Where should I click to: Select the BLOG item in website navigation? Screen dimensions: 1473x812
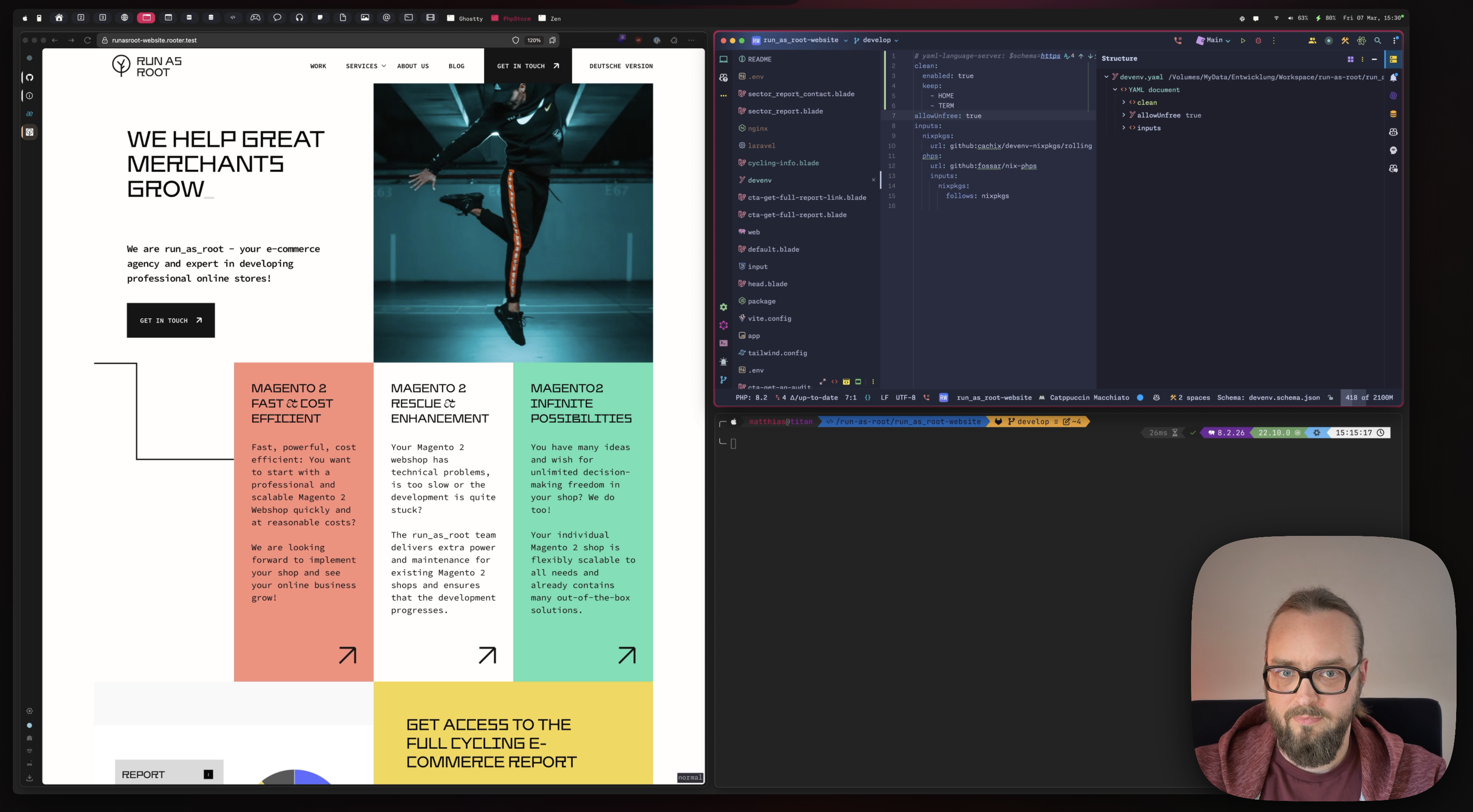(x=456, y=66)
